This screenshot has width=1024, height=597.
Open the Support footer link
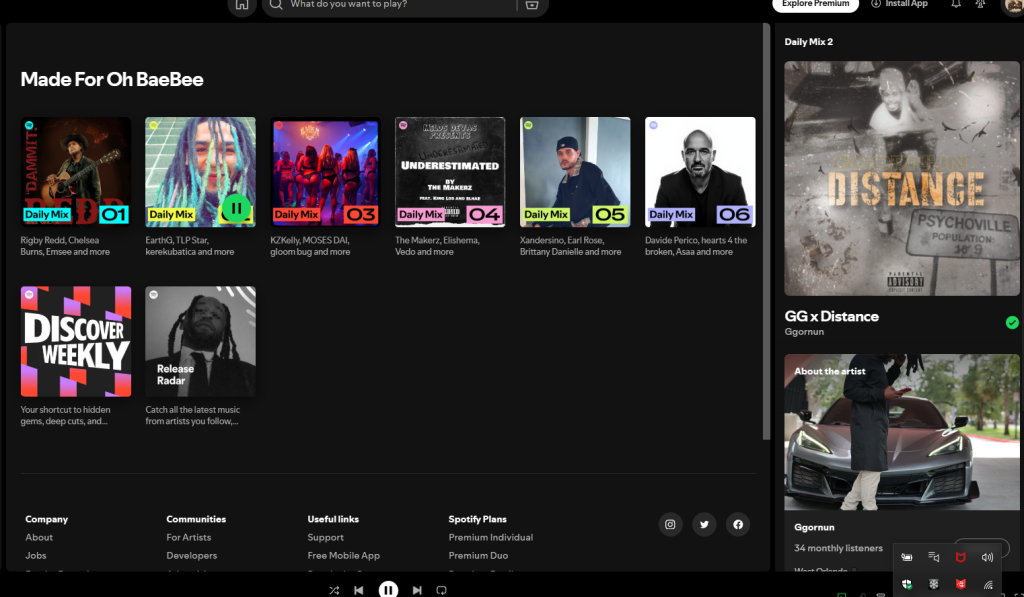326,537
